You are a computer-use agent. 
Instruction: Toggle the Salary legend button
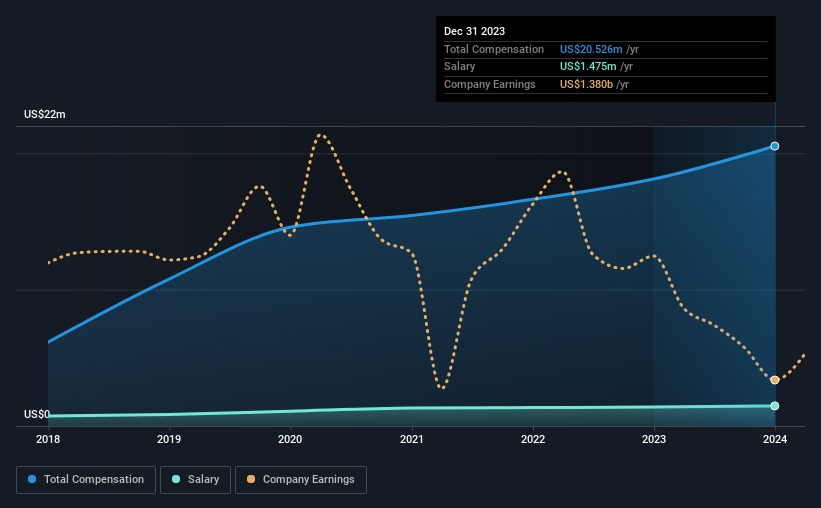tap(195, 480)
